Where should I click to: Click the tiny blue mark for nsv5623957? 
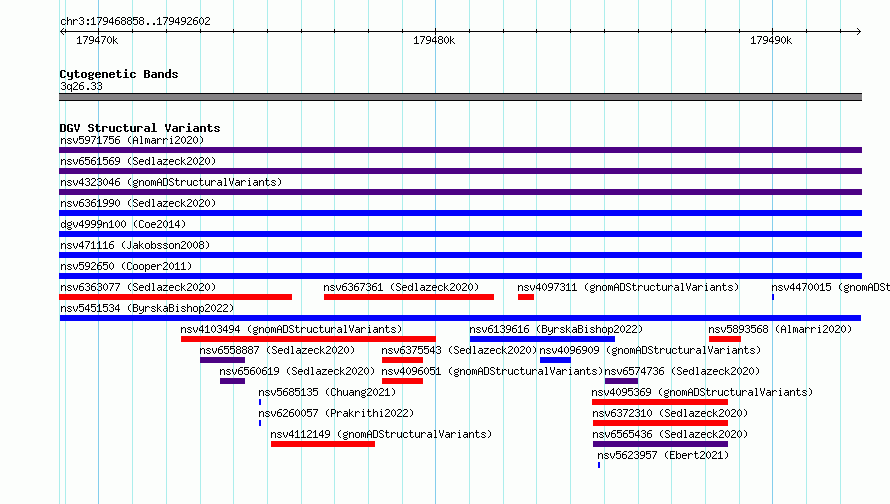599,465
